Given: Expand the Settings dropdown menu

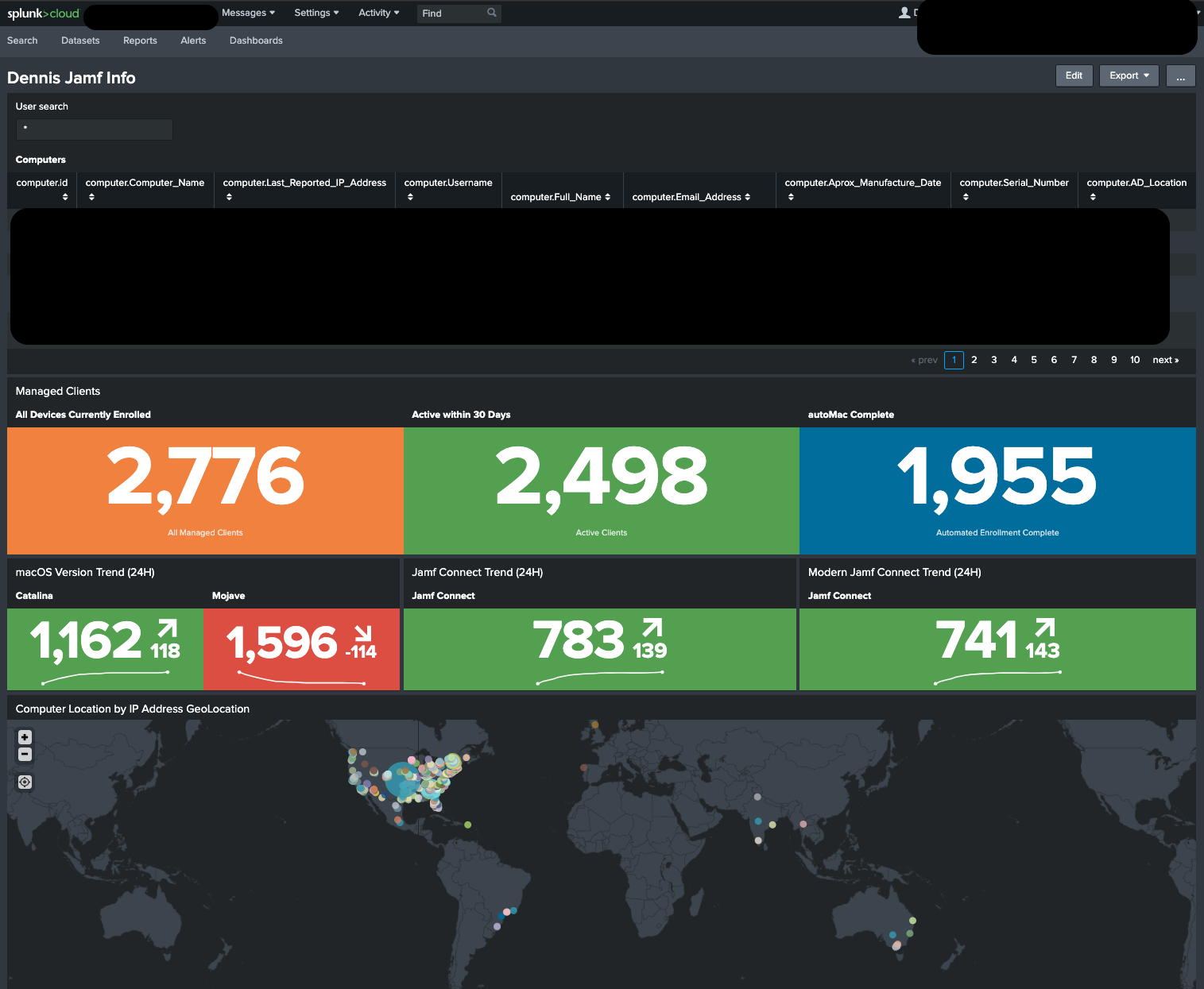Looking at the screenshot, I should click(316, 13).
